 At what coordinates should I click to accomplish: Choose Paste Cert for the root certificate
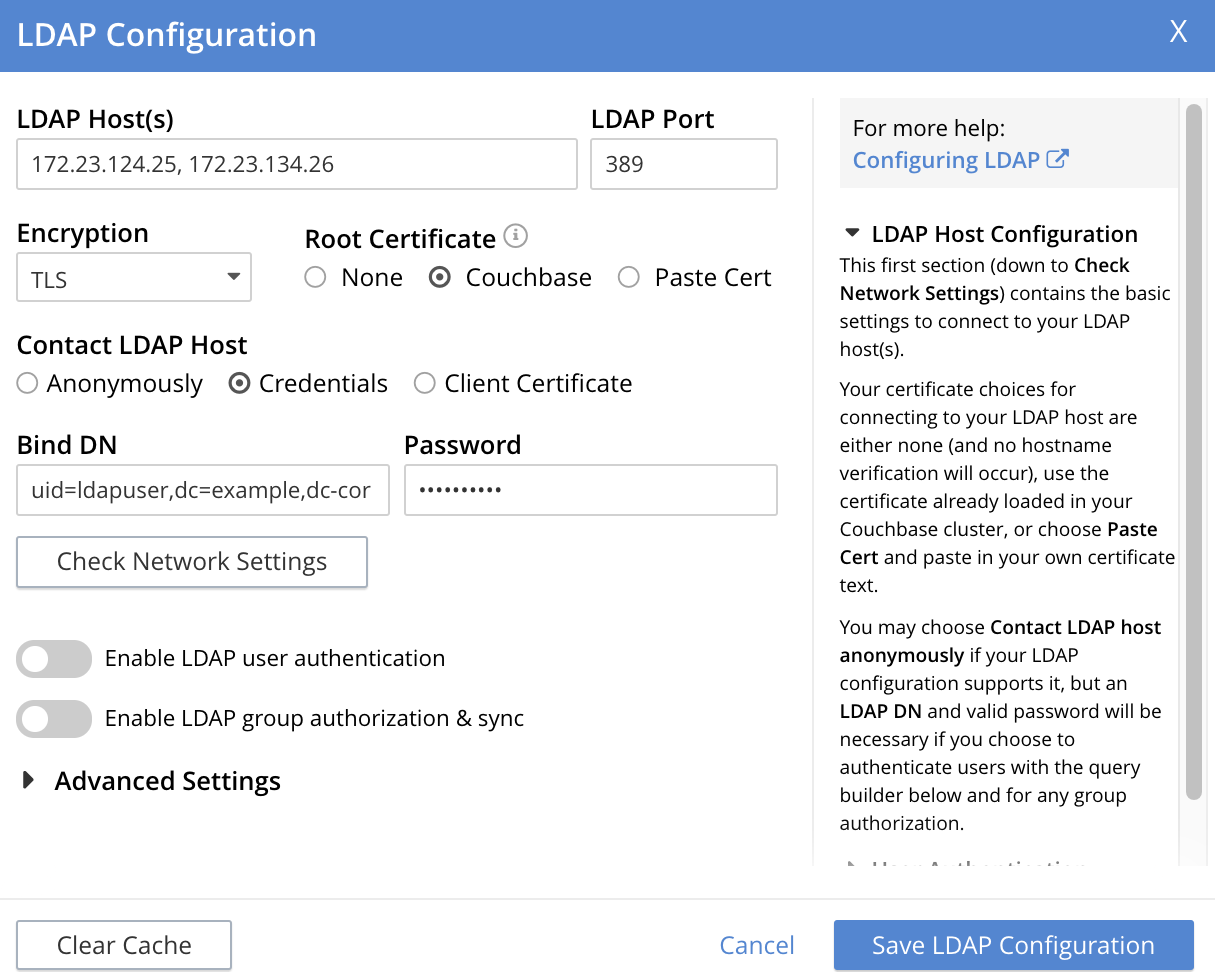[628, 278]
